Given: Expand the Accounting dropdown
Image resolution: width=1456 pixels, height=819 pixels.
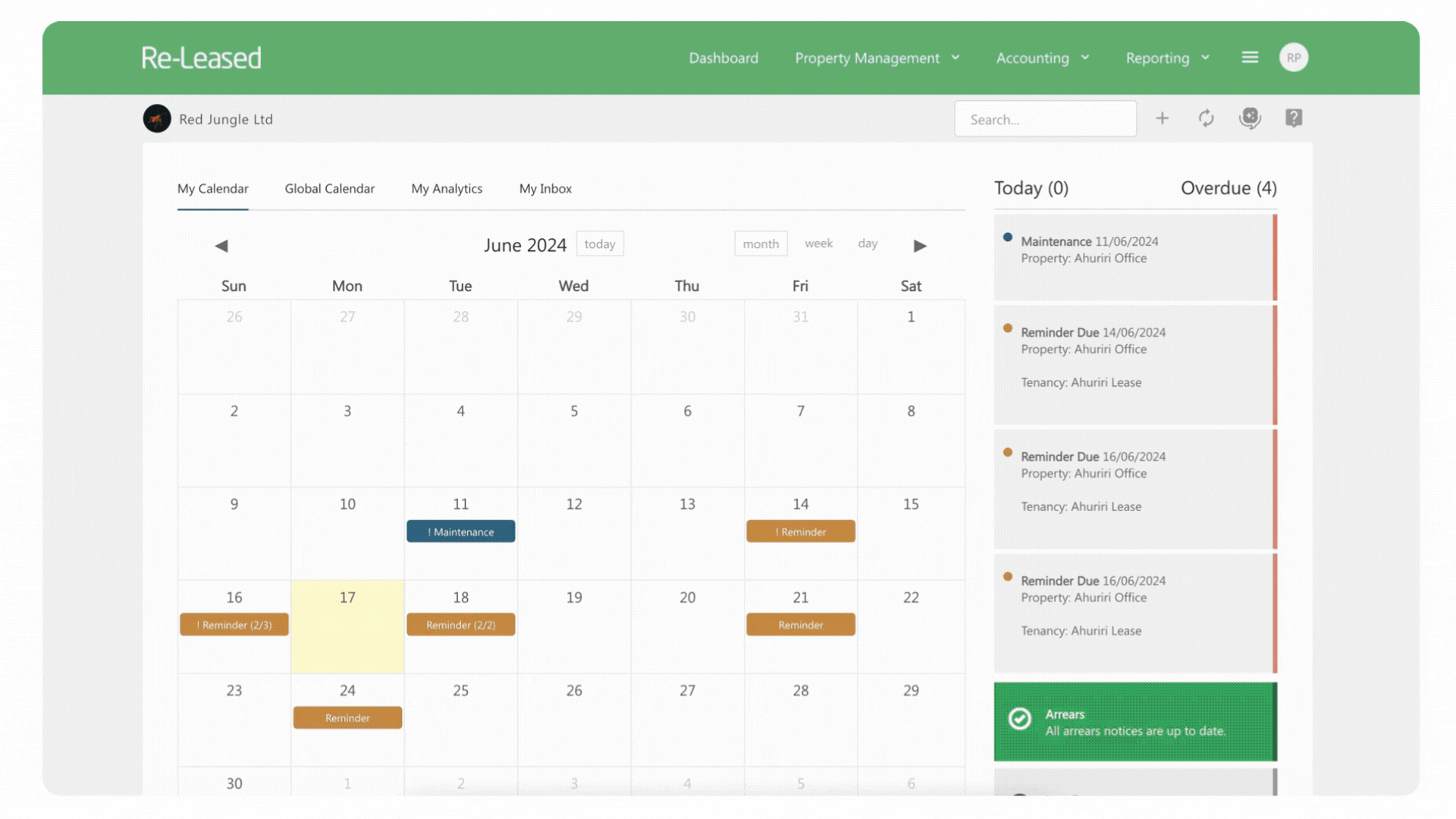Looking at the screenshot, I should tap(1043, 58).
